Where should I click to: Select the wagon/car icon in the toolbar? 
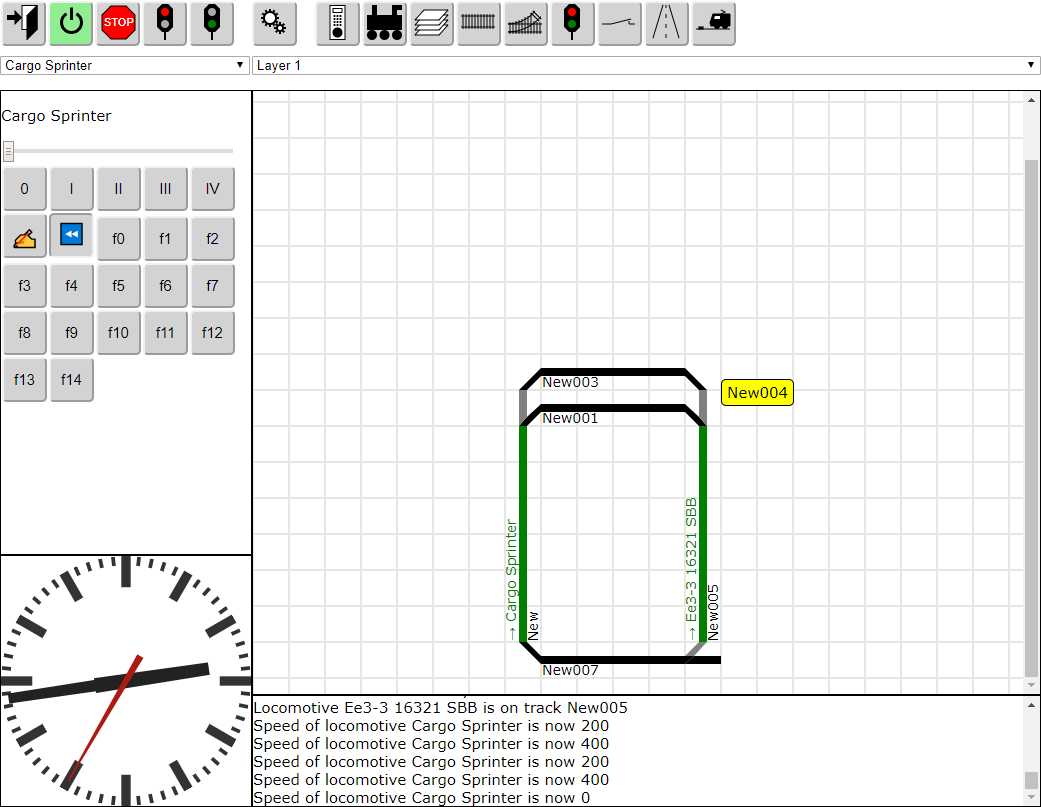(713, 23)
